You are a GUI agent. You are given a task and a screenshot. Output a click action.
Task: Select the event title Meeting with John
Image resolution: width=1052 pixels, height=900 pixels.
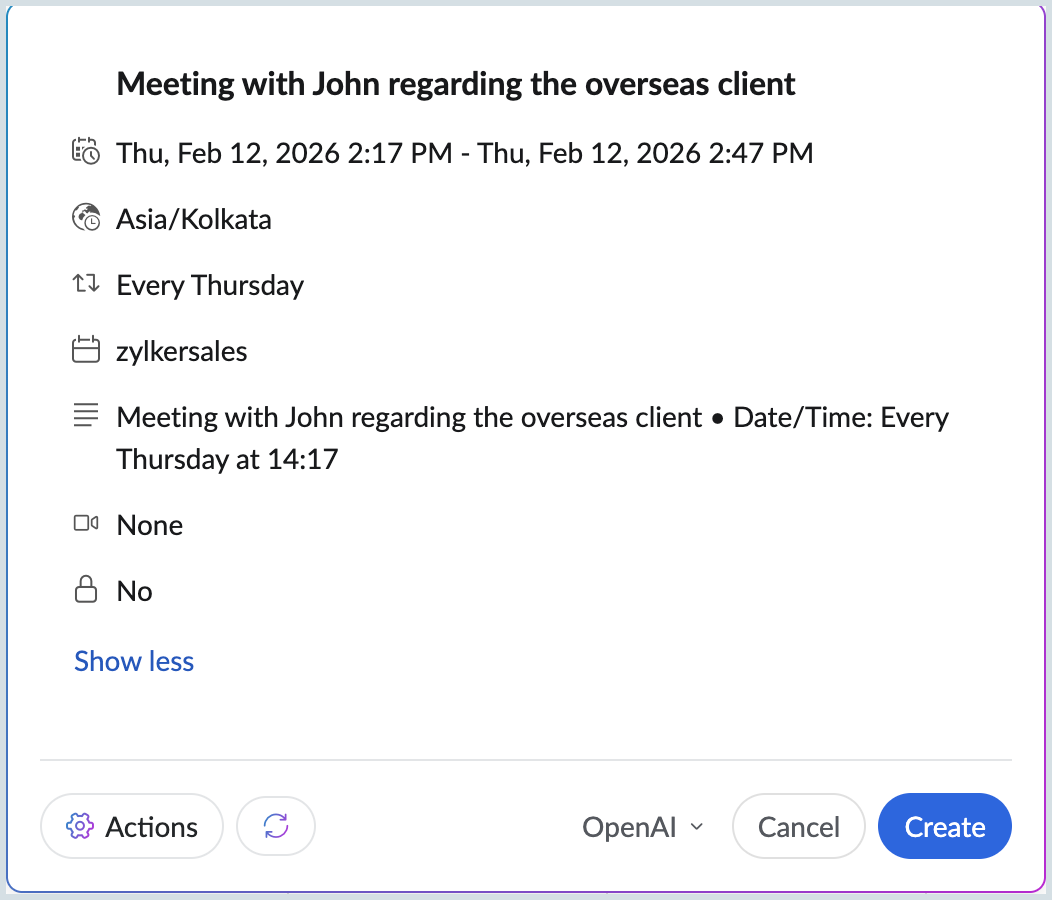click(x=456, y=83)
